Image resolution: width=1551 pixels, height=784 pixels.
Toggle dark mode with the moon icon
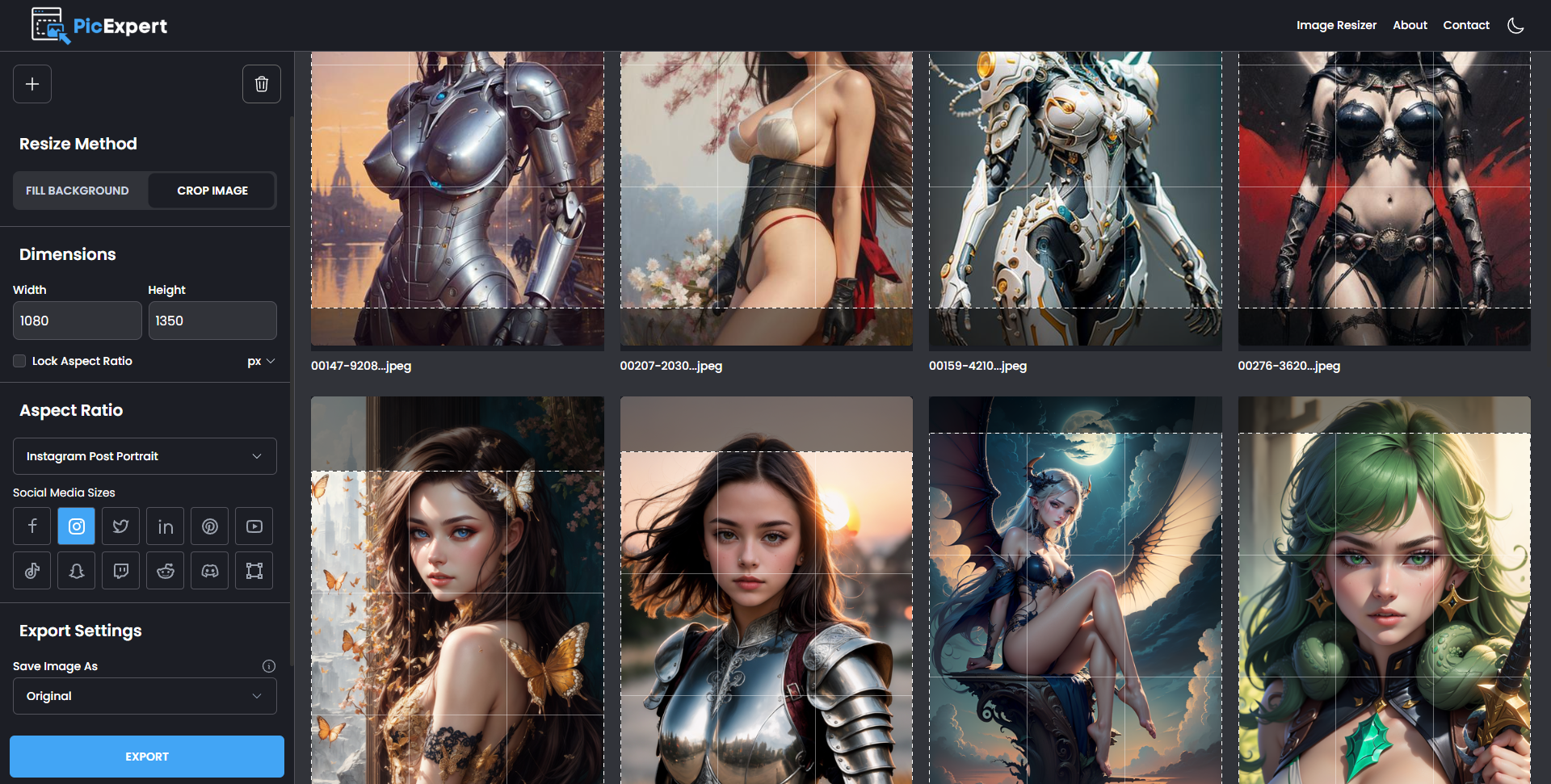(x=1515, y=25)
